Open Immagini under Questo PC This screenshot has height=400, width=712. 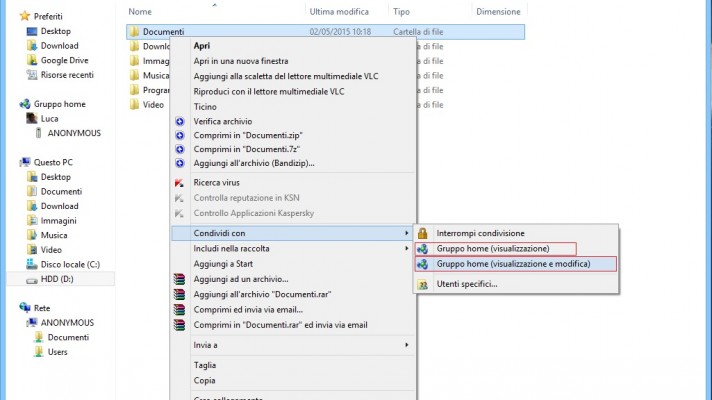(x=59, y=221)
